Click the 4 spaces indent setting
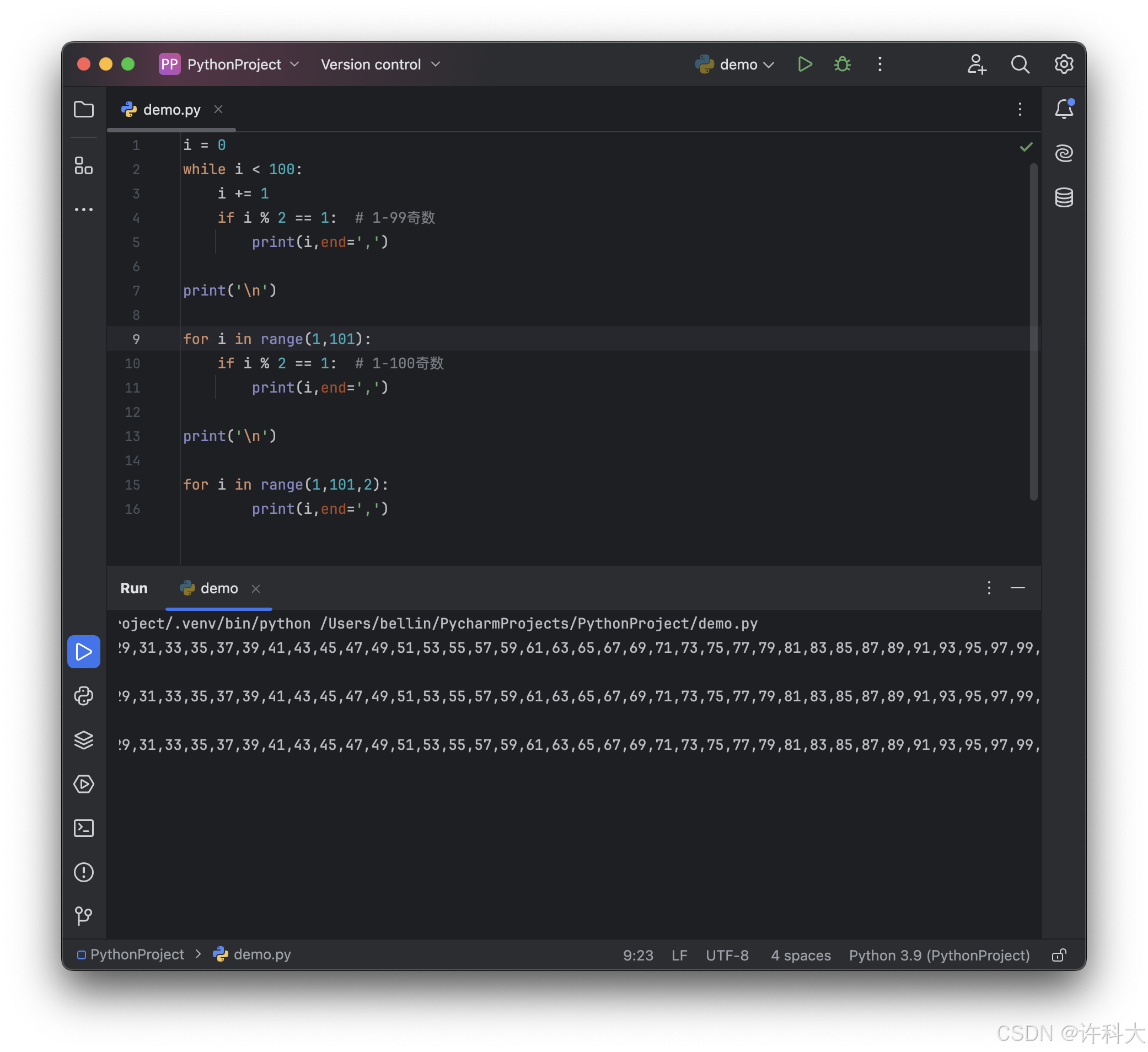The image size is (1148, 1052). tap(801, 955)
